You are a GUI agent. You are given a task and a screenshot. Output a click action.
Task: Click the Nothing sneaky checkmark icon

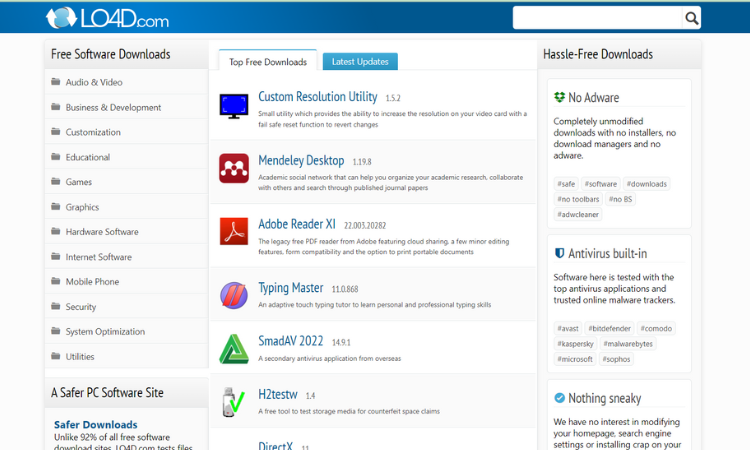point(559,398)
